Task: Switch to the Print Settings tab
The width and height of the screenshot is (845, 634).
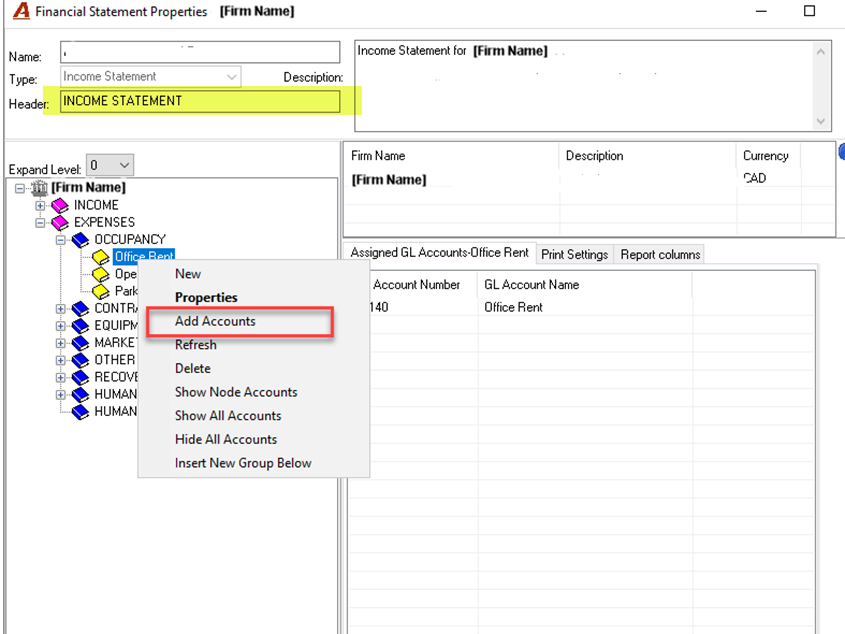Action: tap(574, 254)
